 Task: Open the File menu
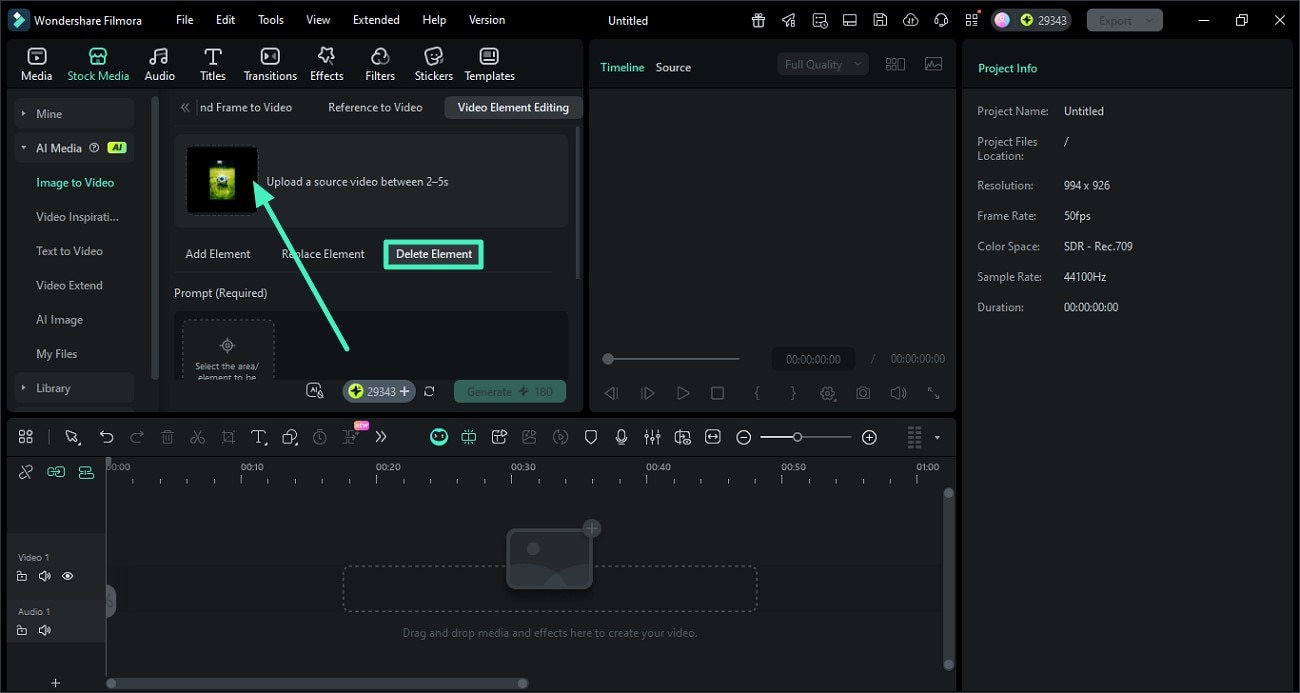[x=185, y=20]
